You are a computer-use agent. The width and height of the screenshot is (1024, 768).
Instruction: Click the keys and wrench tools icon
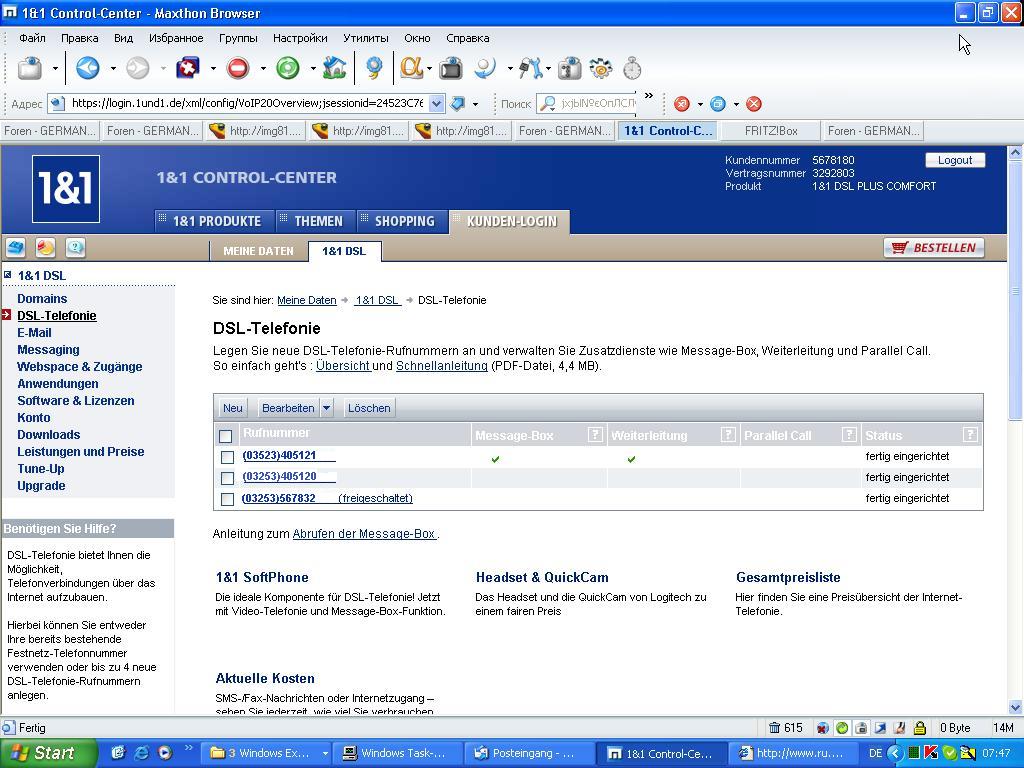click(530, 68)
